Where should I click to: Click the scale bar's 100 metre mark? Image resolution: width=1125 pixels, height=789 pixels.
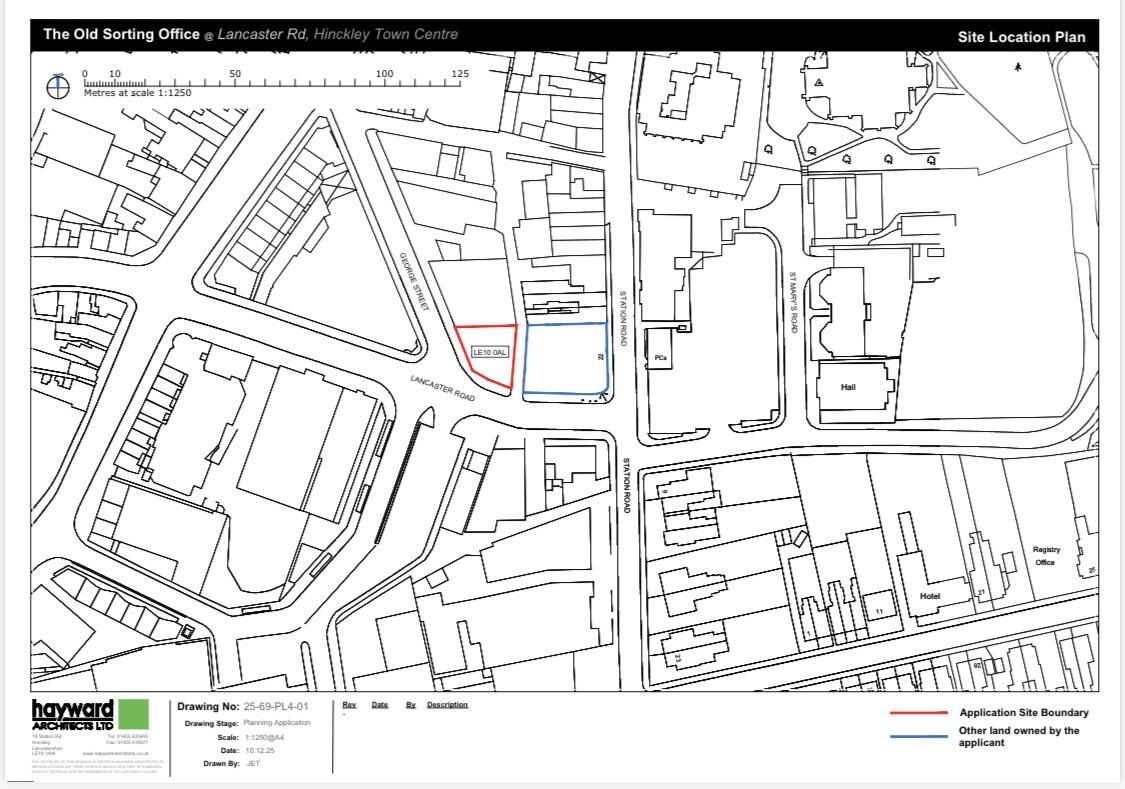(385, 74)
